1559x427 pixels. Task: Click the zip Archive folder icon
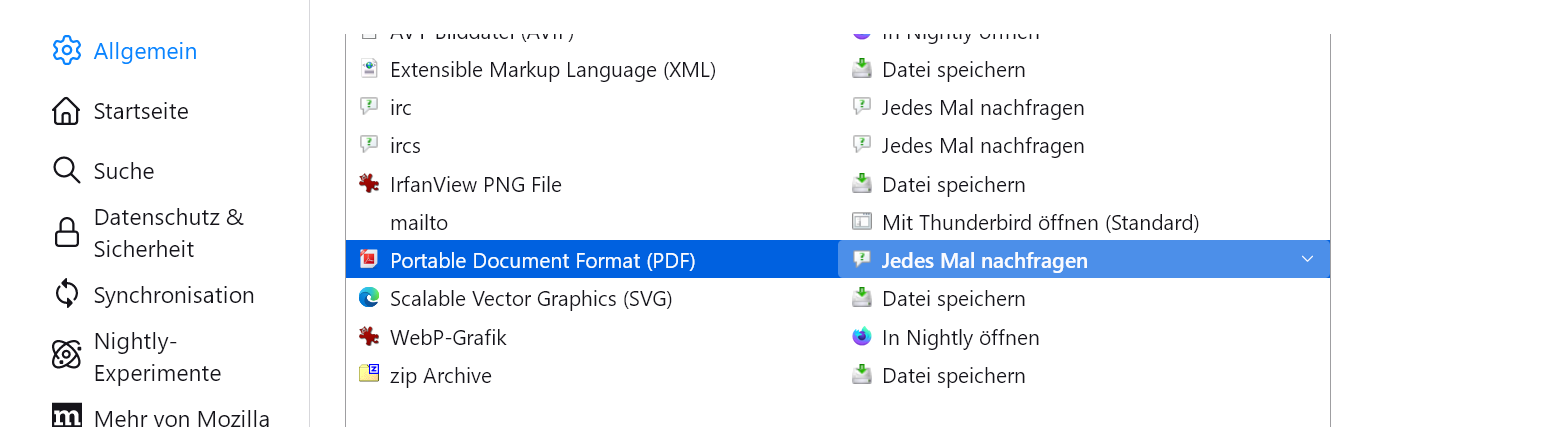click(x=369, y=375)
